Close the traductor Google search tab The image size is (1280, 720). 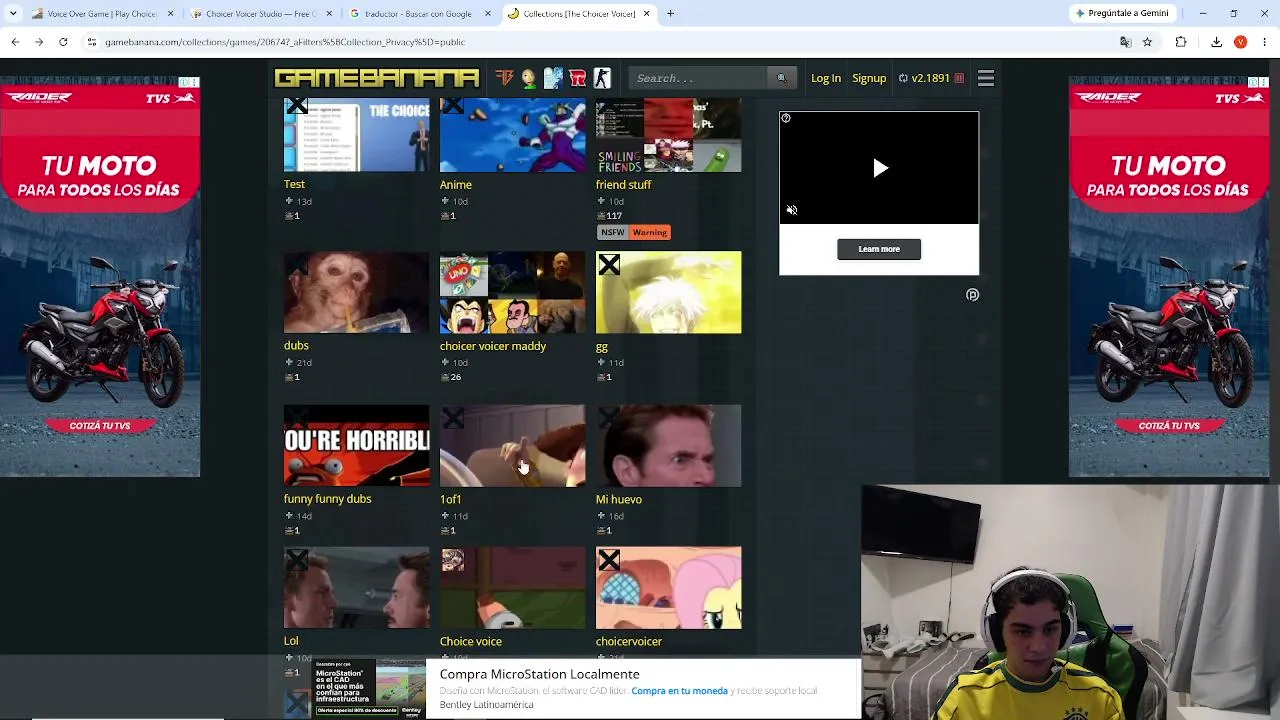click(x=487, y=14)
